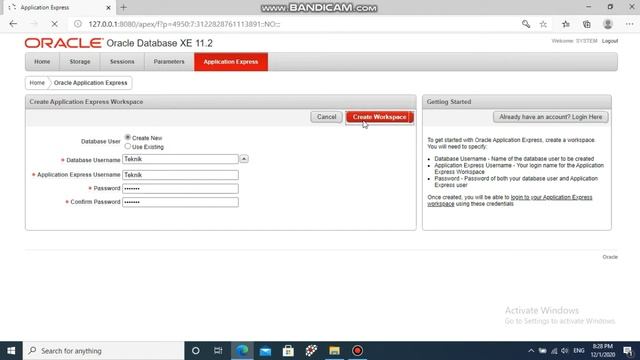Click Oracle Application Express breadcrumb
The height and width of the screenshot is (360, 640).
tap(91, 83)
